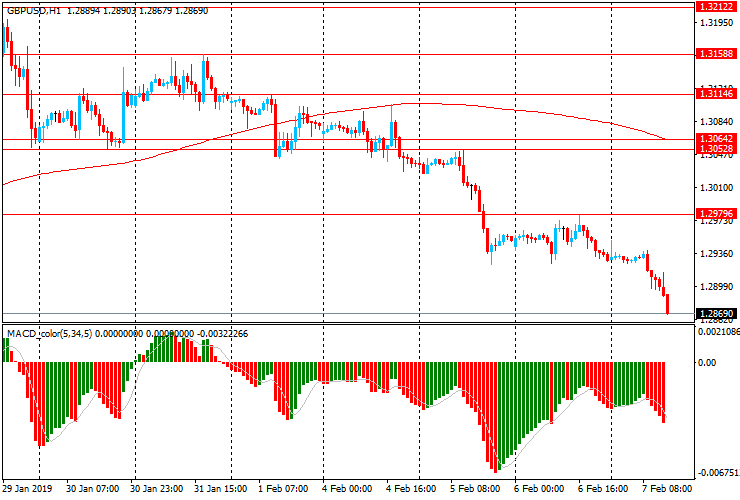Select the 1.29796 support level label

(x=716, y=213)
